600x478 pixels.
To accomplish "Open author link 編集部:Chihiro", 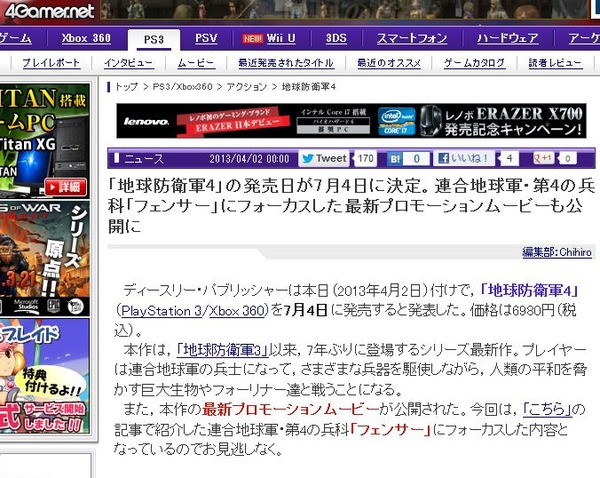I will coord(557,252).
